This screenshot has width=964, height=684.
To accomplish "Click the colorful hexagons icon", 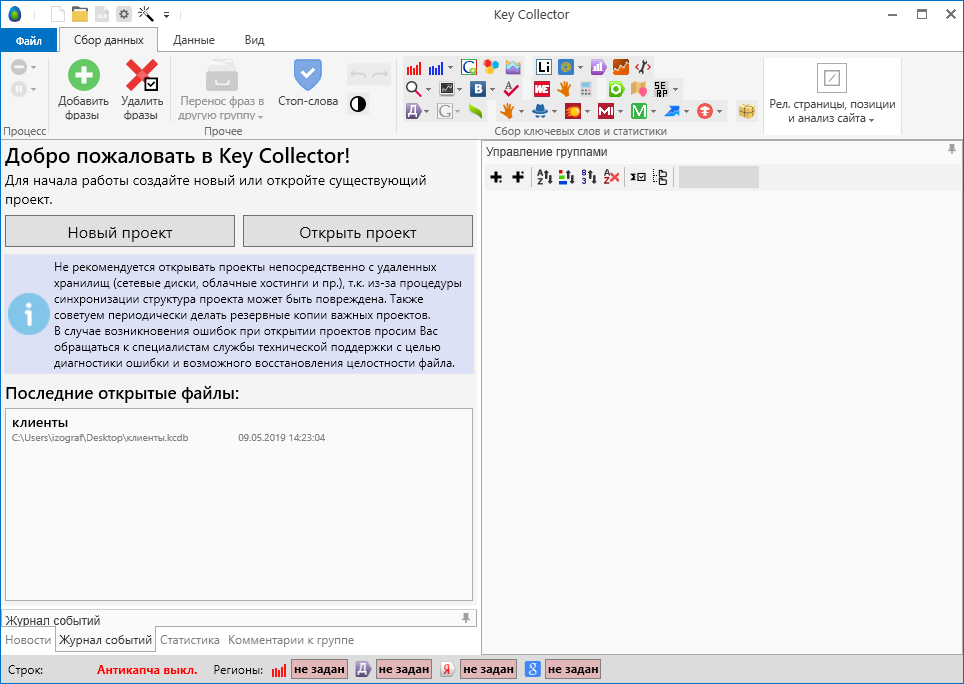I will [x=491, y=67].
